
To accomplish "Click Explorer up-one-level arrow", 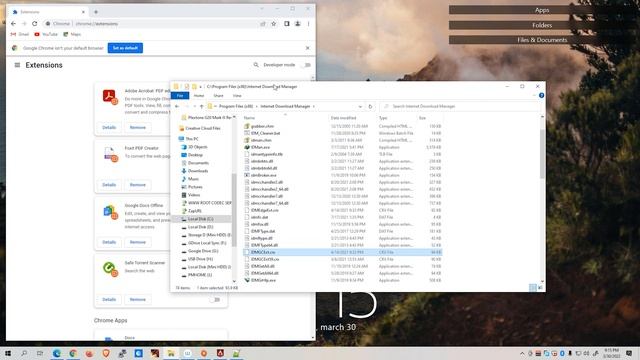I will [x=202, y=106].
